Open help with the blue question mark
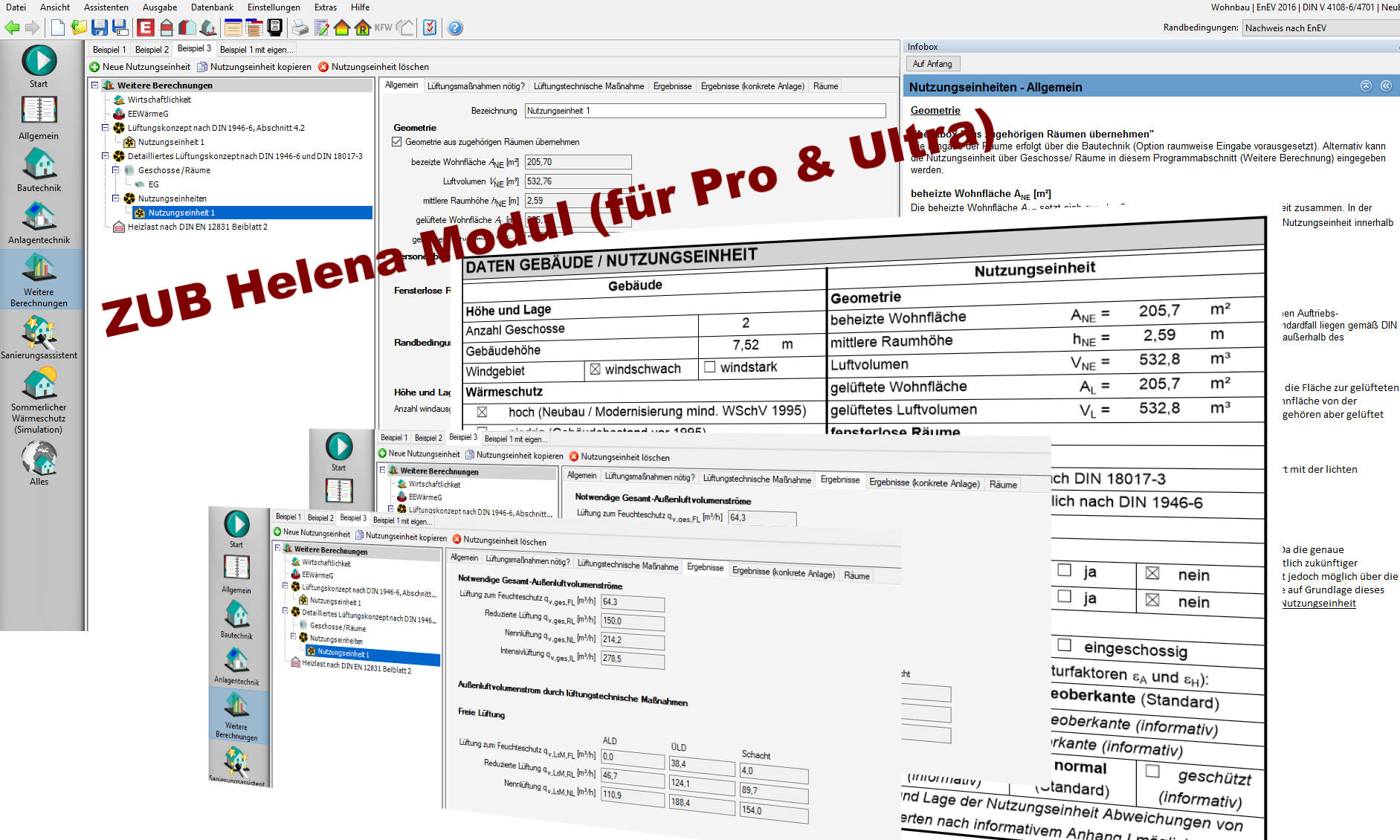Screen dimensions: 1400x840 455,28
